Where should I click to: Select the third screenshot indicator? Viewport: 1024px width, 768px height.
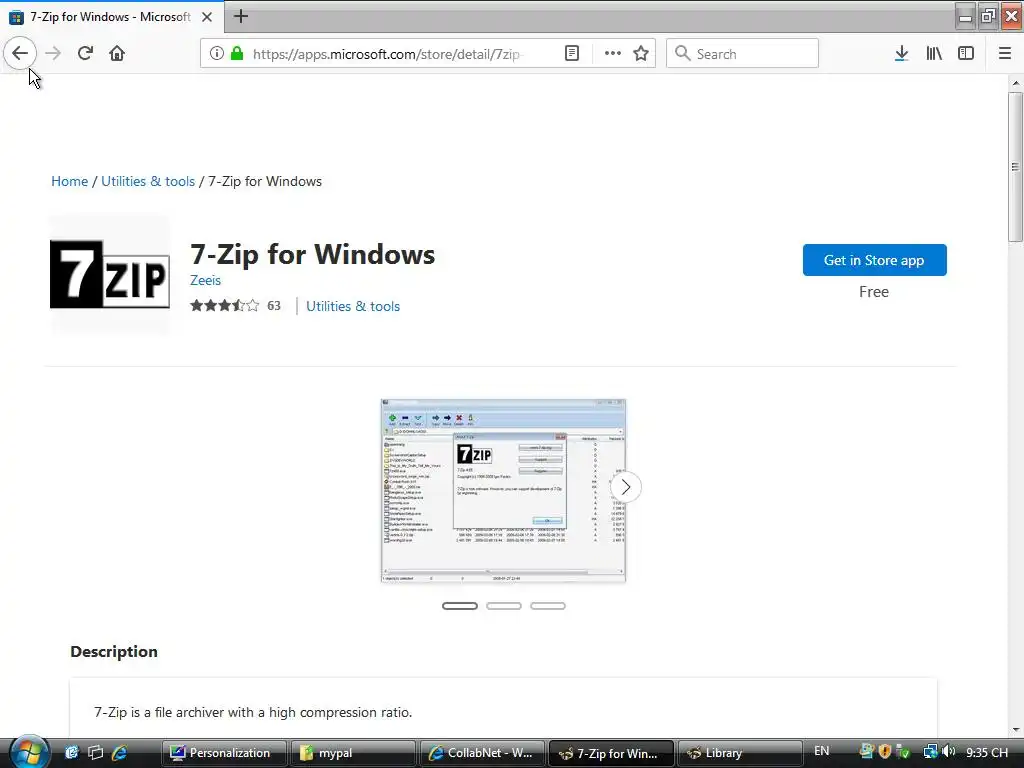click(x=547, y=606)
